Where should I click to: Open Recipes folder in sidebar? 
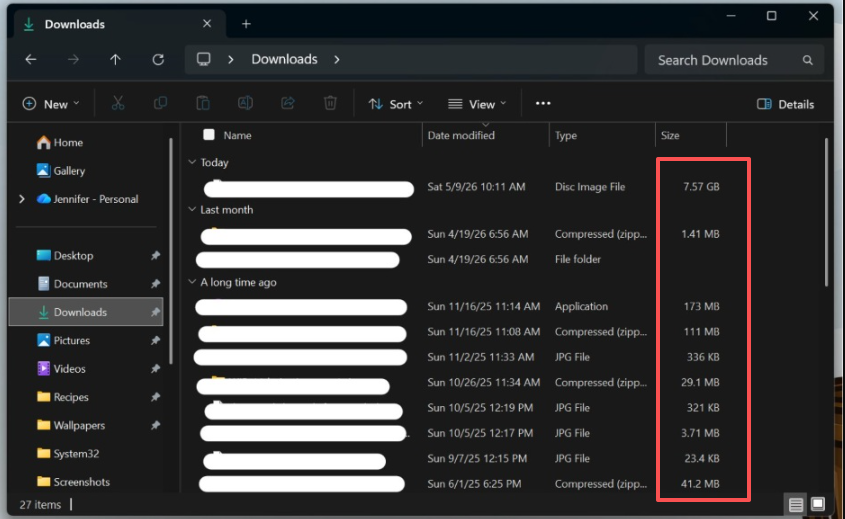[62, 397]
